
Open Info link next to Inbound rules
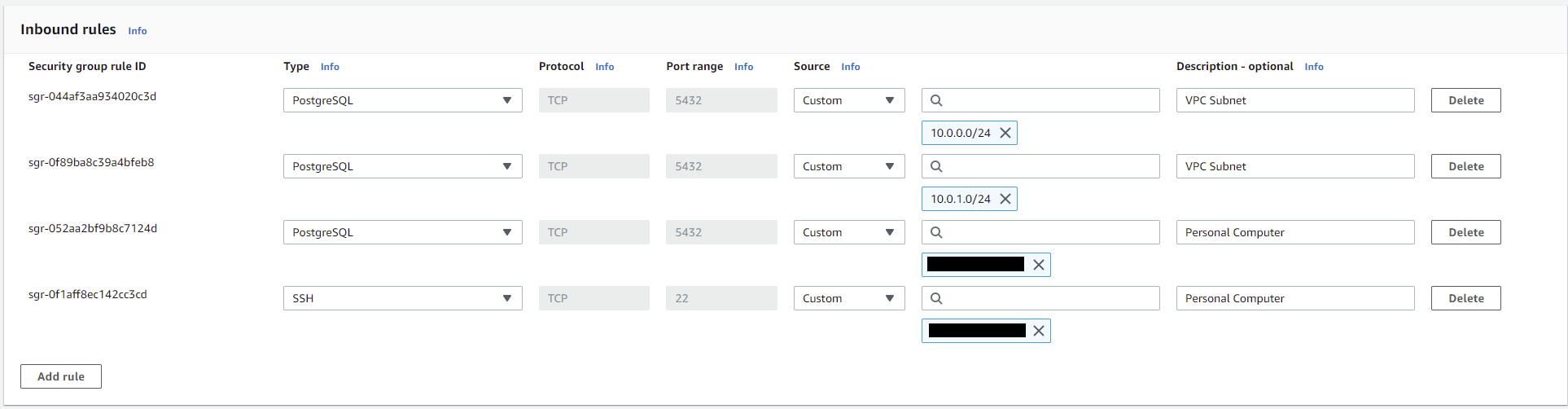click(x=138, y=31)
